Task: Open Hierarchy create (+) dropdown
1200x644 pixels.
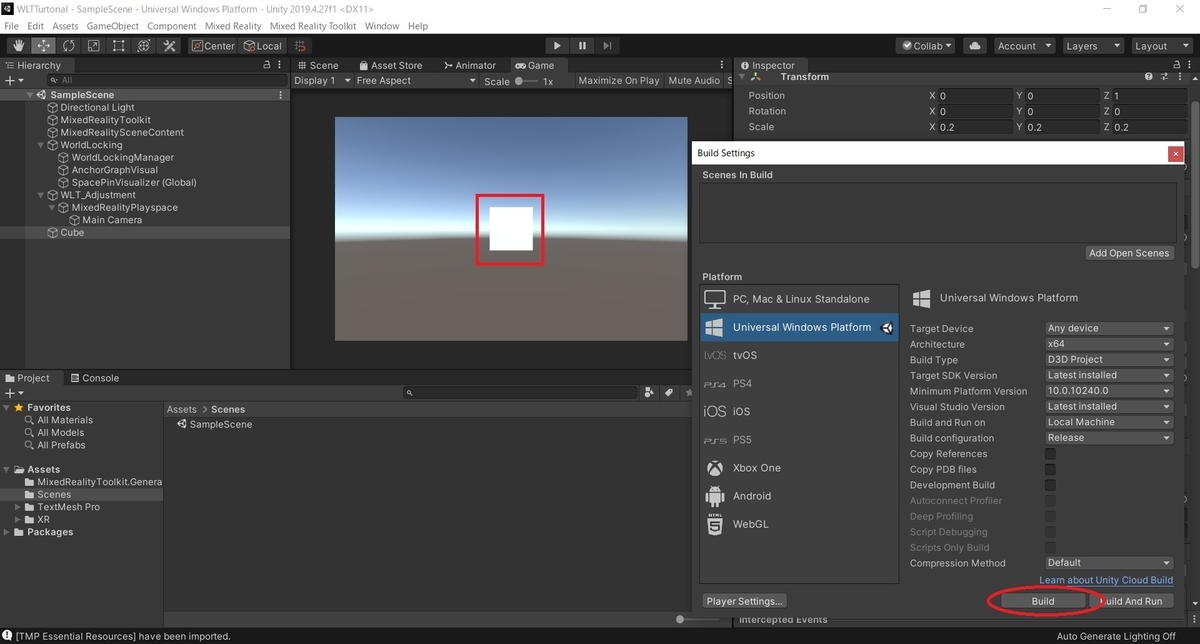Action: point(12,80)
